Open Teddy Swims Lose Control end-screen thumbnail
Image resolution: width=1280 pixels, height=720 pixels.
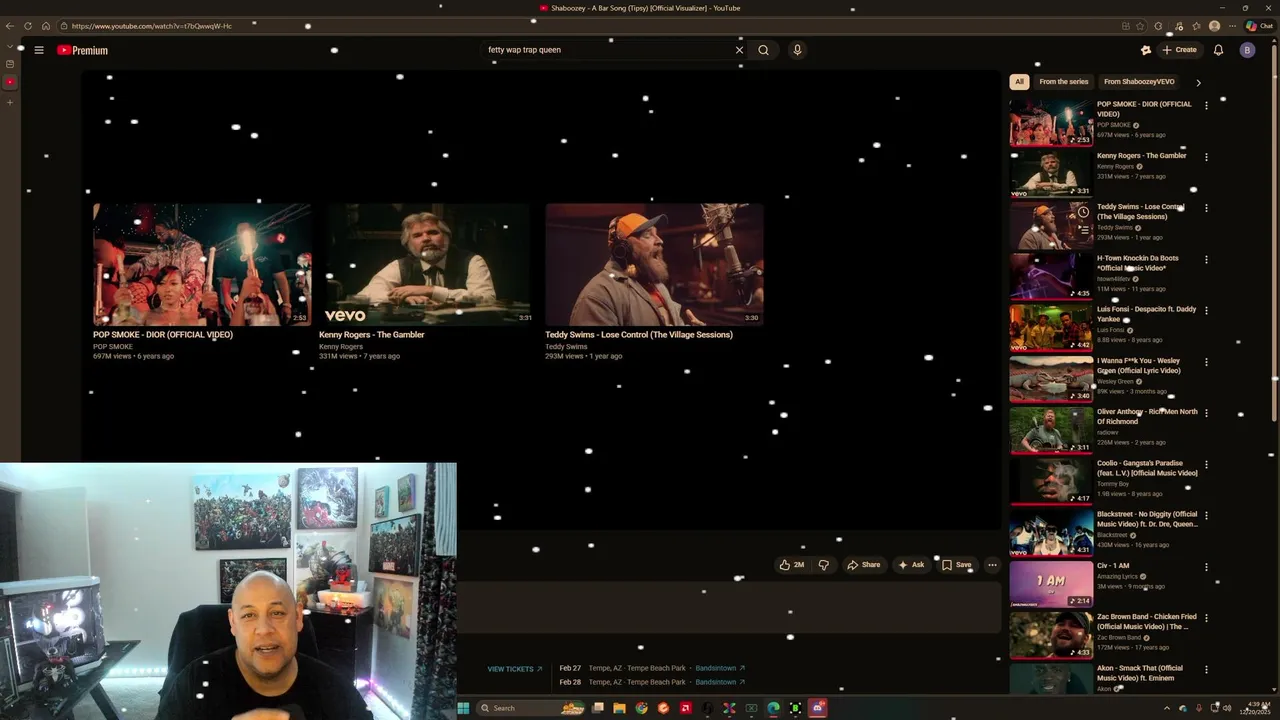point(654,265)
